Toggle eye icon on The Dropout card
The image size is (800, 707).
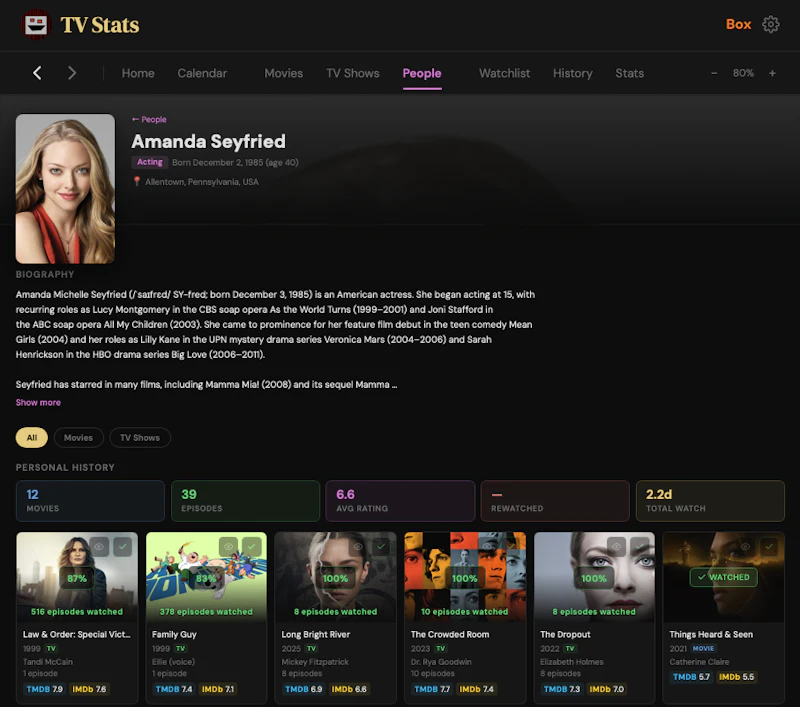[x=616, y=547]
